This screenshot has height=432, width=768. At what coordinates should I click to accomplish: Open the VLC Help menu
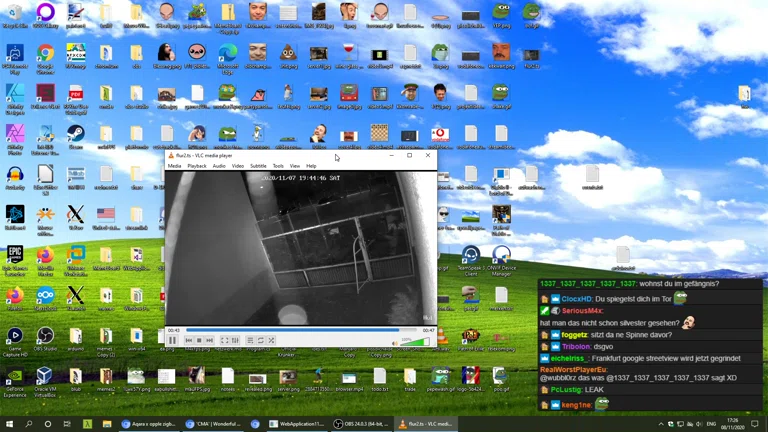[311, 166]
